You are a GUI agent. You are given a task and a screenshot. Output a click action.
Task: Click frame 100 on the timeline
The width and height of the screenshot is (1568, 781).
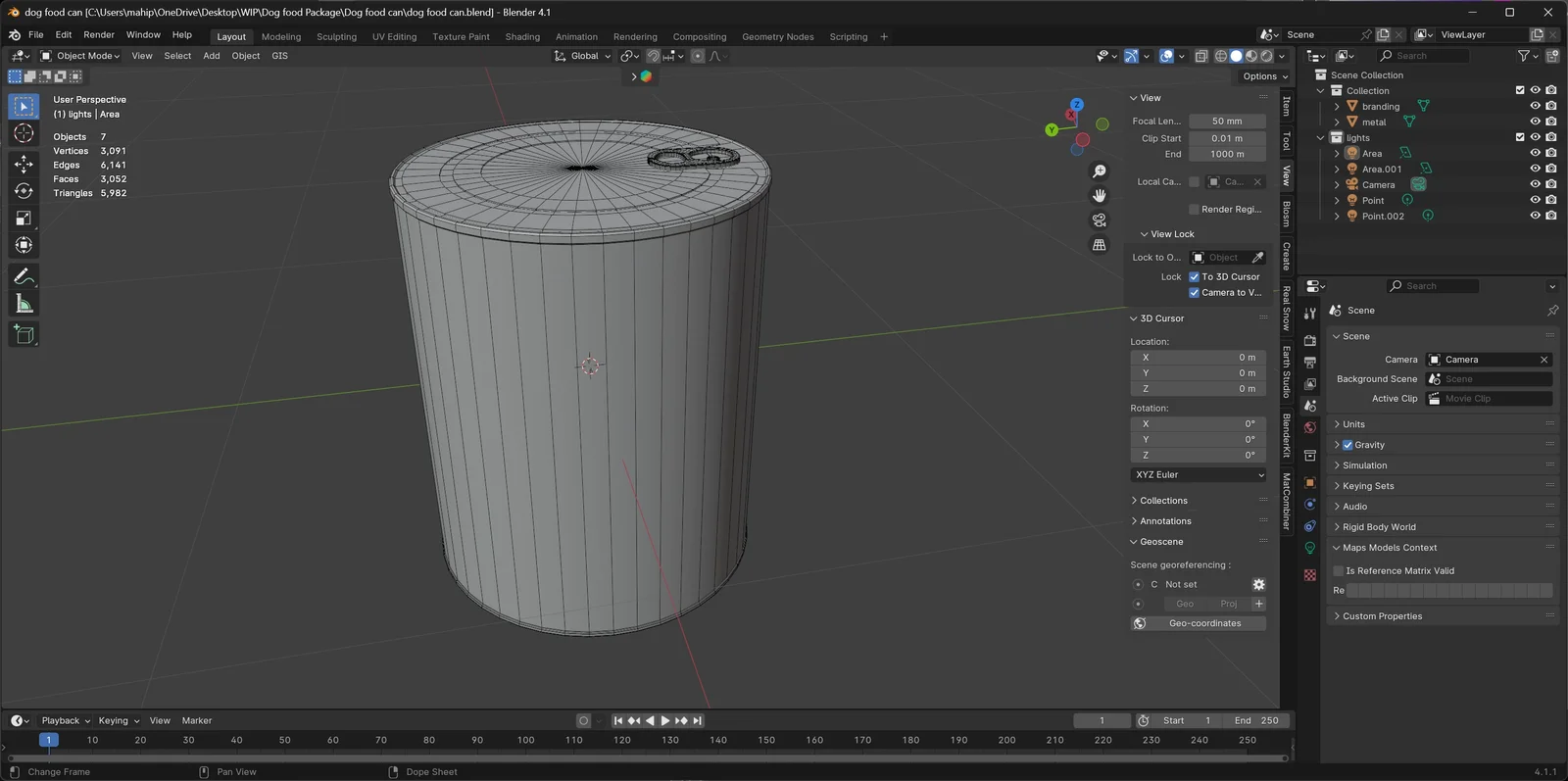pyautogui.click(x=525, y=741)
